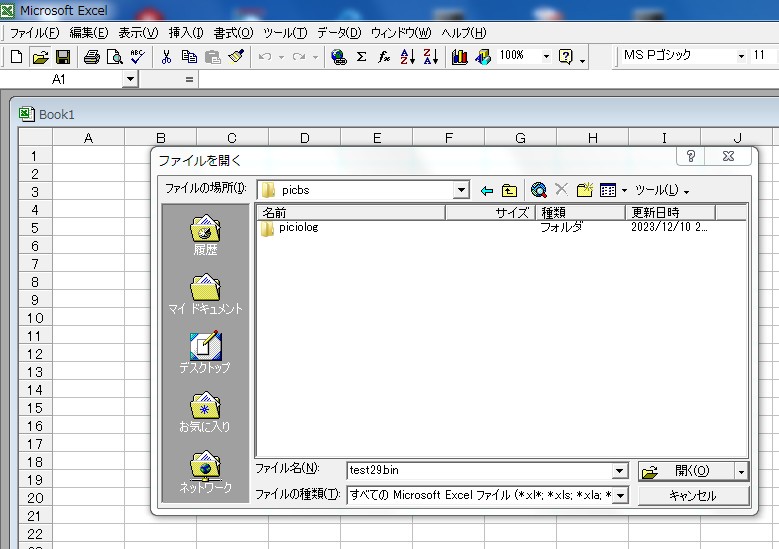This screenshot has width=779, height=549.
Task: Click the Format Painter brush icon
Action: tap(236, 57)
